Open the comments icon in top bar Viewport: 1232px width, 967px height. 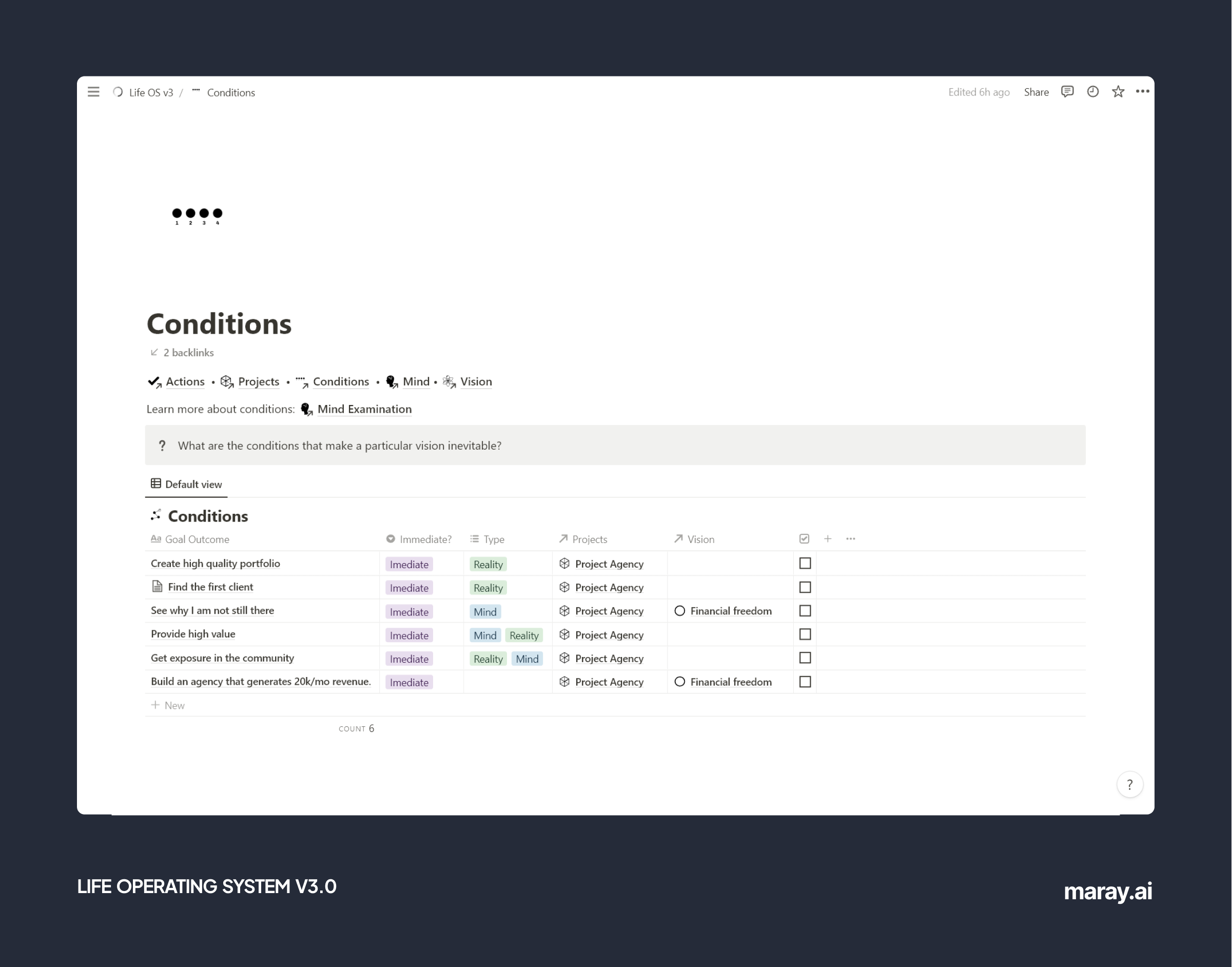[x=1067, y=92]
